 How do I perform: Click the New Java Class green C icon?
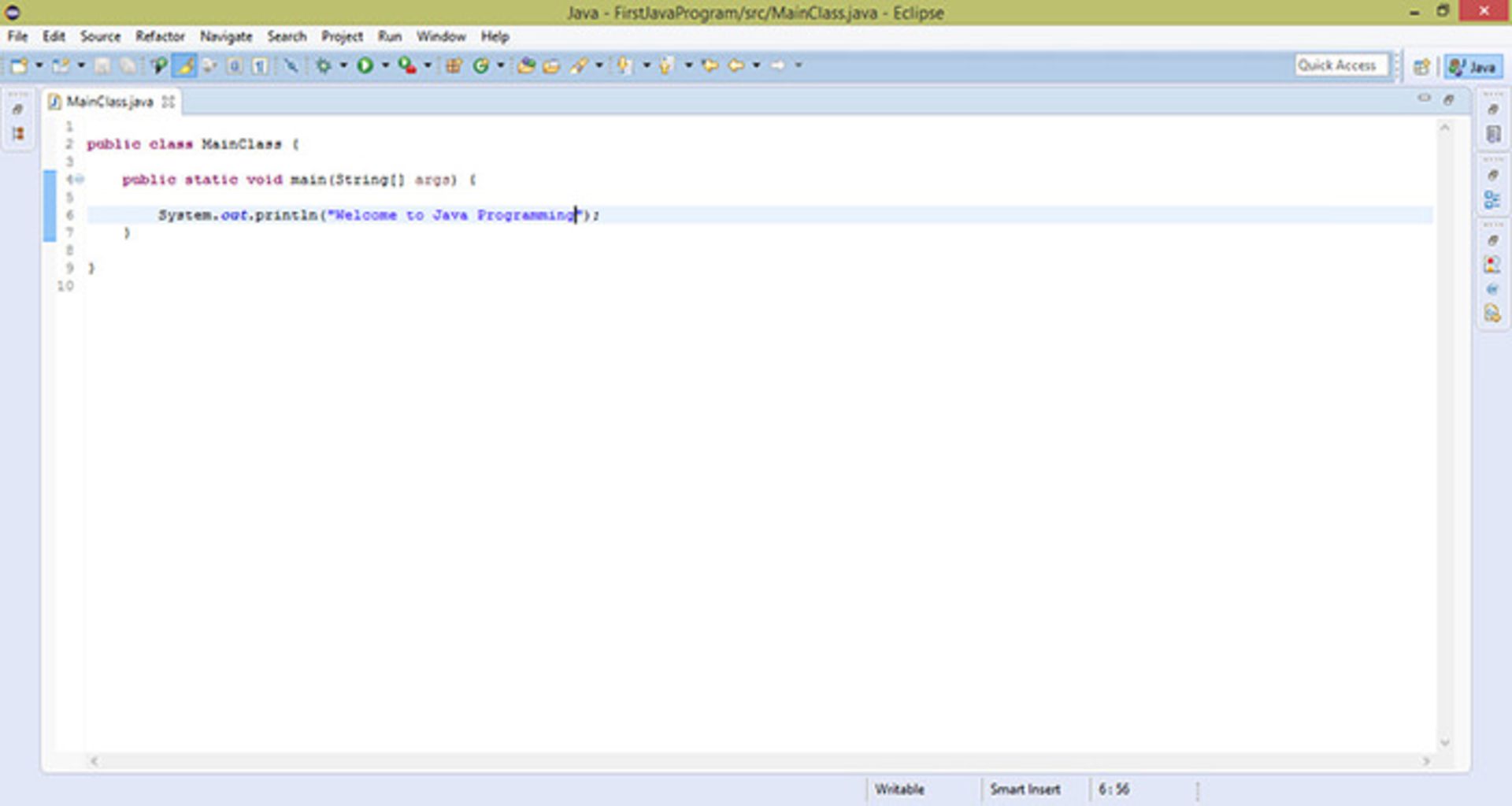481,65
